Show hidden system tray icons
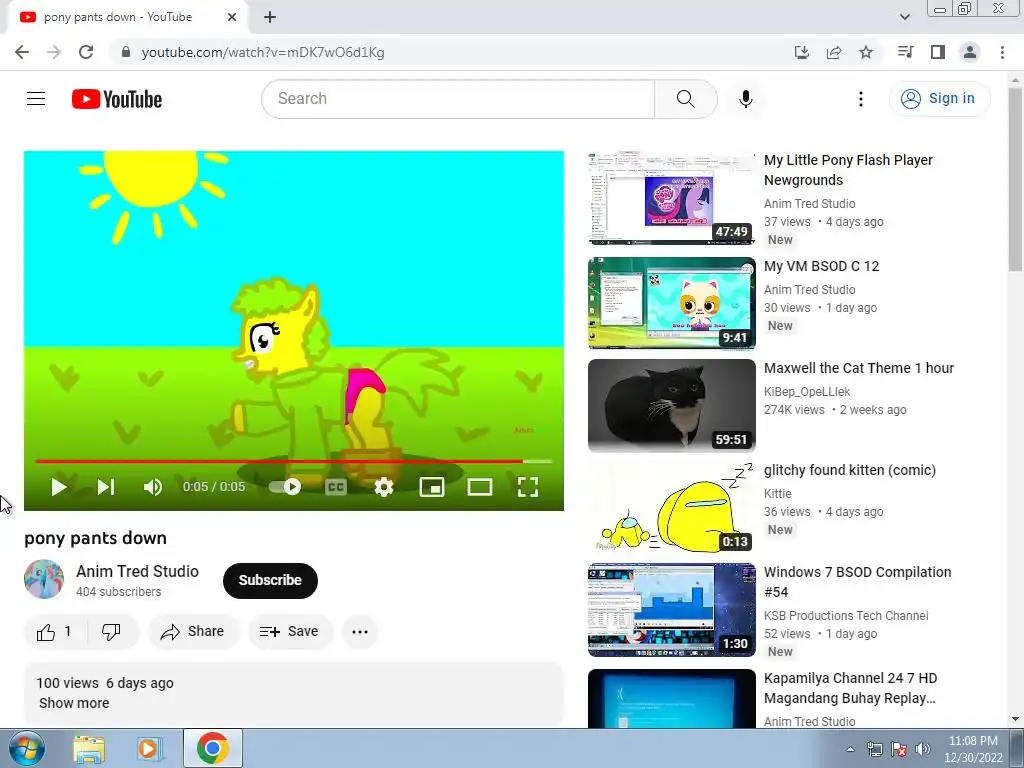Screen dimensions: 1024x768 click(850, 750)
